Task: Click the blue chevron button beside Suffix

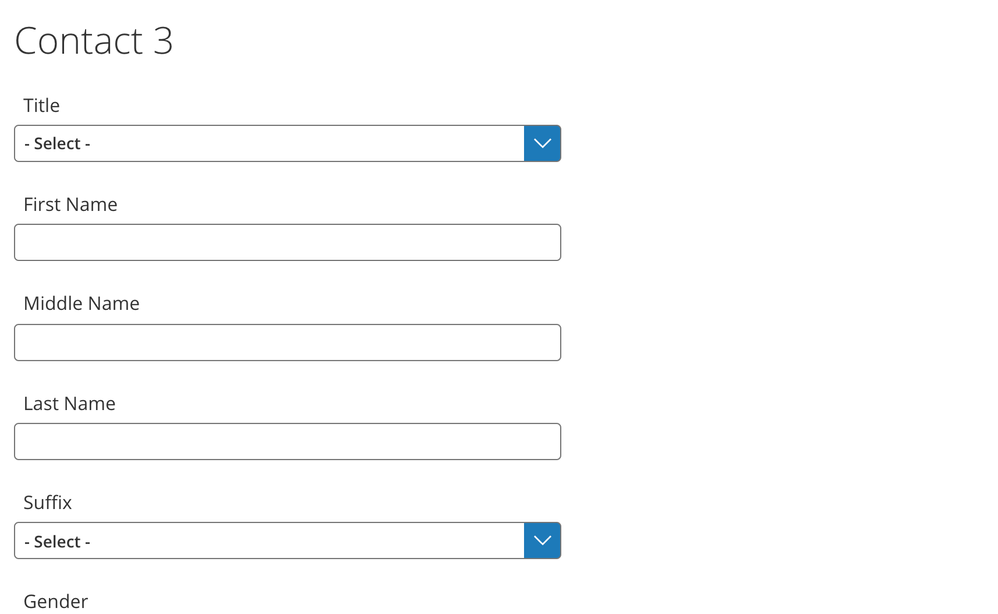Action: (541, 541)
